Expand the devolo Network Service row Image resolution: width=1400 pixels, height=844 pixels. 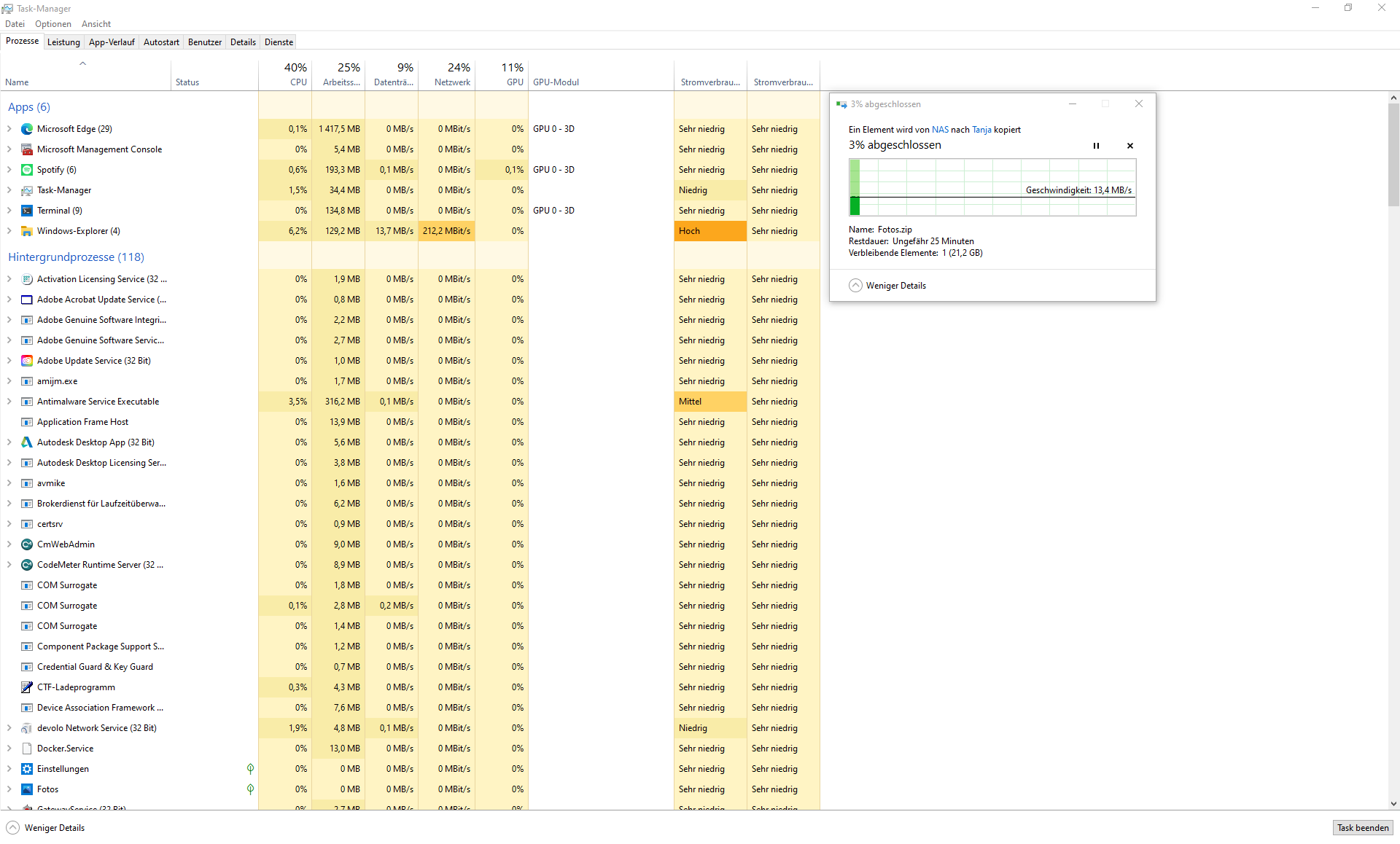pyautogui.click(x=9, y=728)
